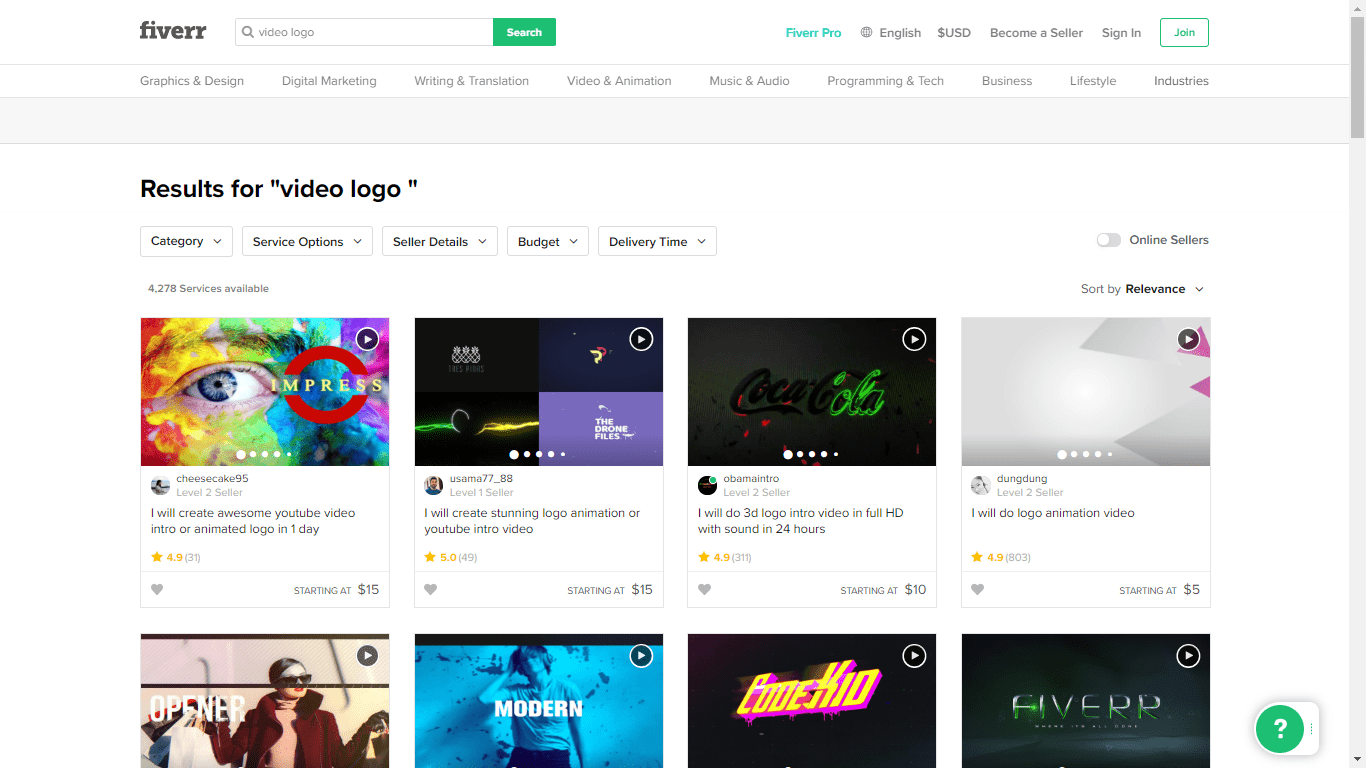Play the OPENER gig video

367,655
